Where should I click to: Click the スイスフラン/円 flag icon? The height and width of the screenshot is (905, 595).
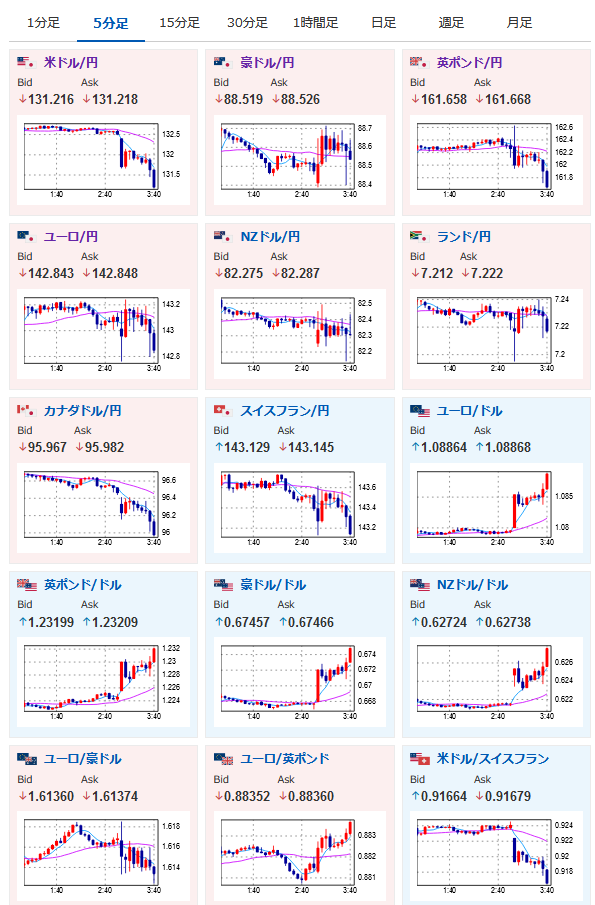click(x=223, y=410)
